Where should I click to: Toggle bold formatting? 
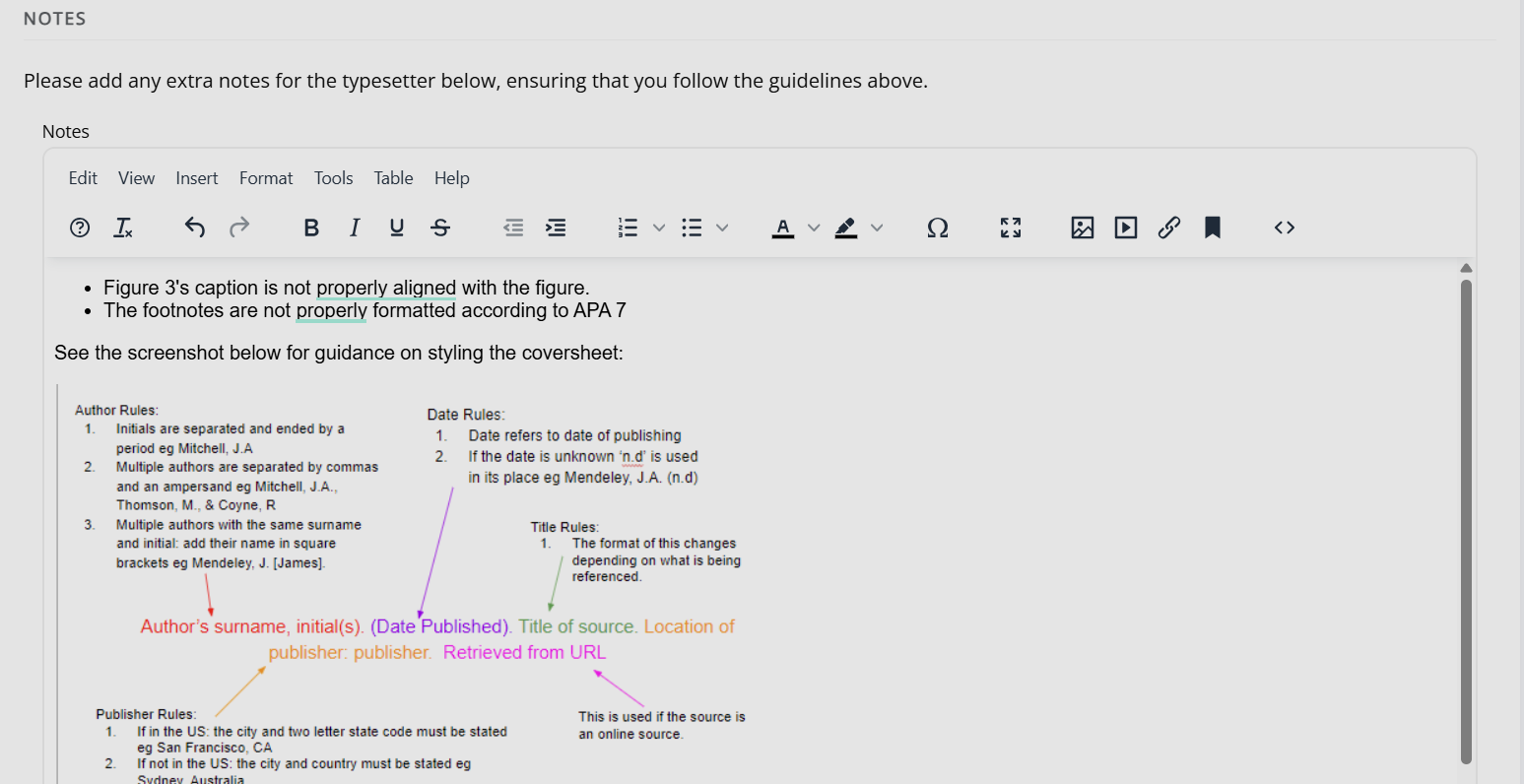311,228
